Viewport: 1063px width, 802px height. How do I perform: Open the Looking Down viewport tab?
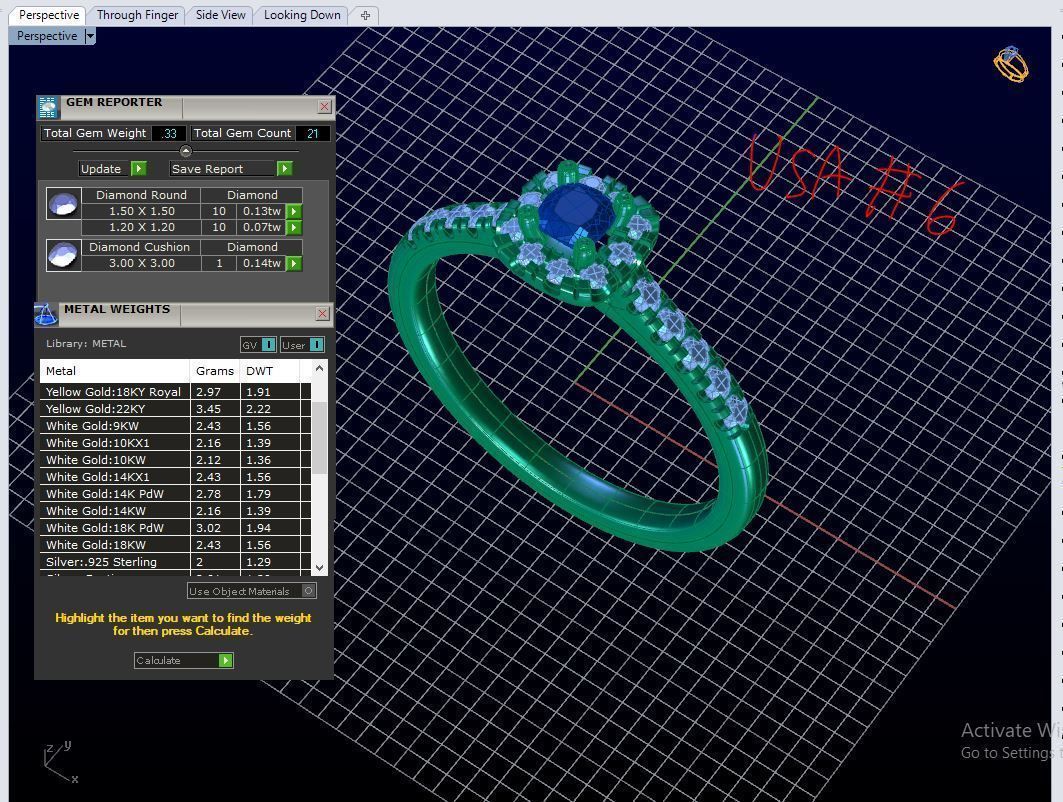(302, 15)
